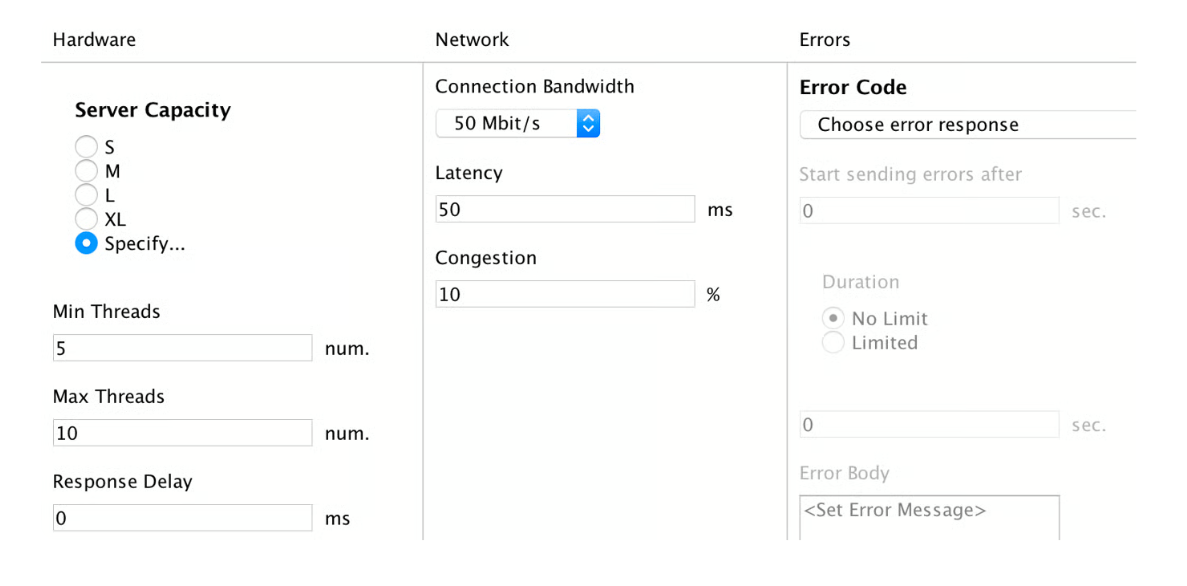This screenshot has width=1187, height=586.
Task: Click the 50 Mbit/s dropdown arrow stepper
Action: tap(588, 124)
